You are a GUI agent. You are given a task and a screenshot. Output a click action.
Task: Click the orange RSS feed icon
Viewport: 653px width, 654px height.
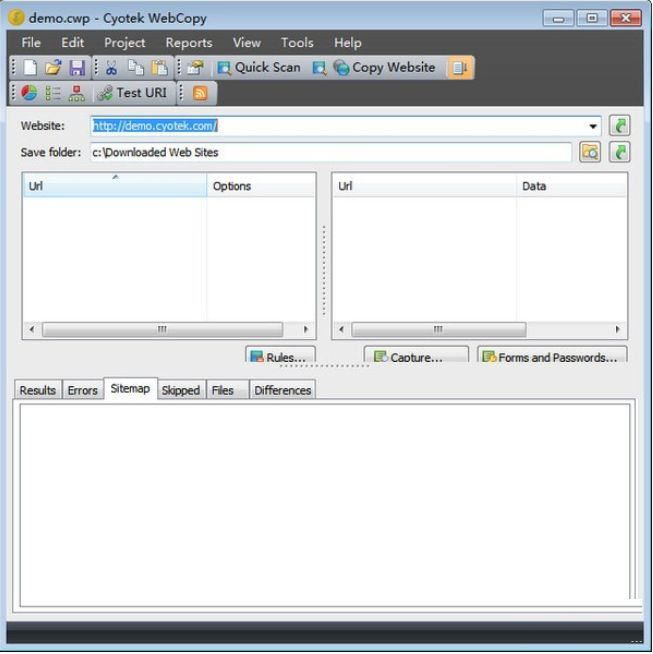[200, 93]
